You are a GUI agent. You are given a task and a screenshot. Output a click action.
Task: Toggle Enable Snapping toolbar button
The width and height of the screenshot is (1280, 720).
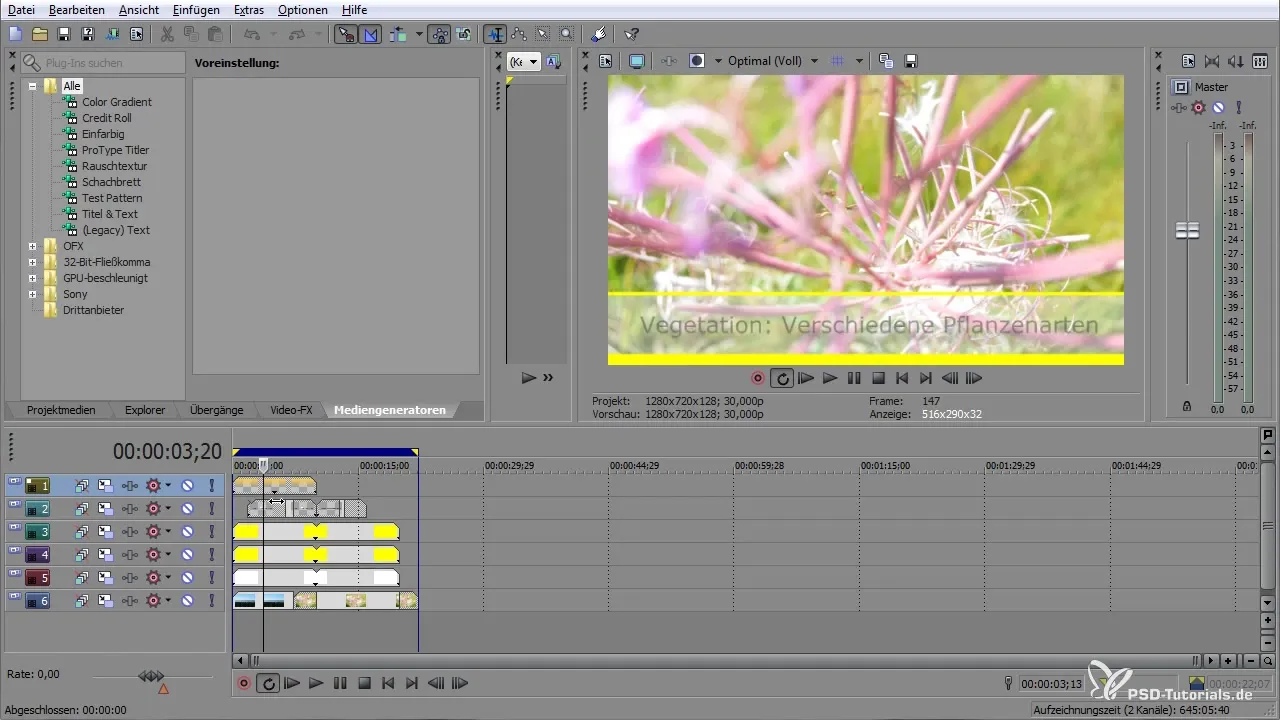pyautogui.click(x=347, y=34)
